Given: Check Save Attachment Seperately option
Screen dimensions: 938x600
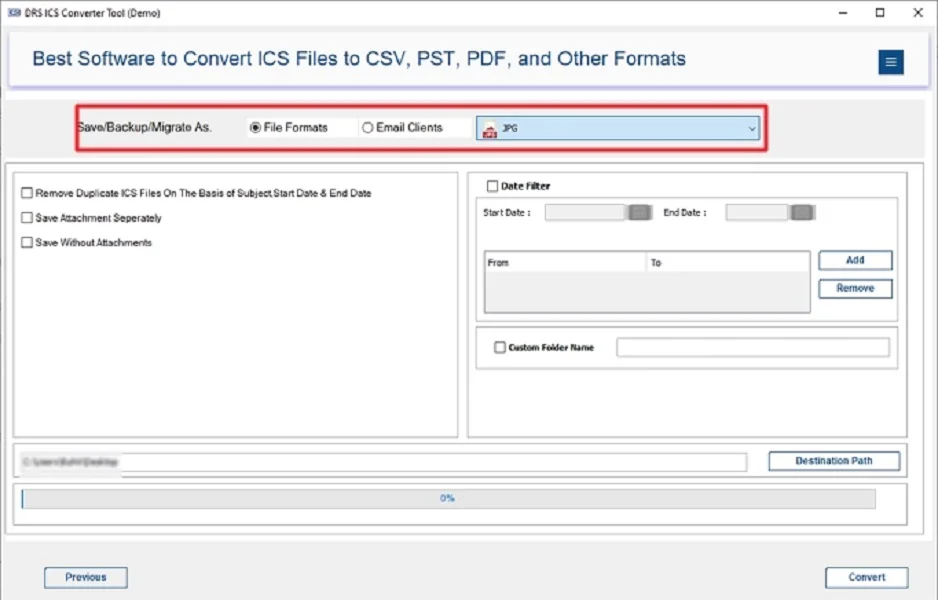Looking at the screenshot, I should pyautogui.click(x=27, y=218).
